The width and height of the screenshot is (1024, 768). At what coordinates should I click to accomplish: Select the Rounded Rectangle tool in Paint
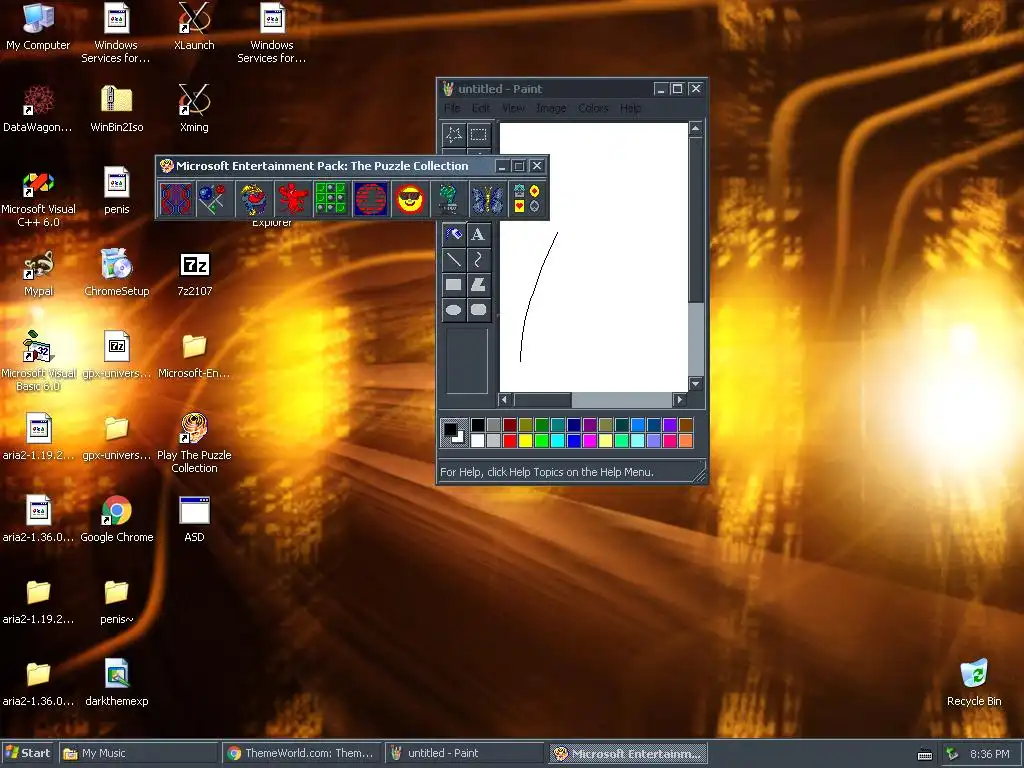[479, 310]
